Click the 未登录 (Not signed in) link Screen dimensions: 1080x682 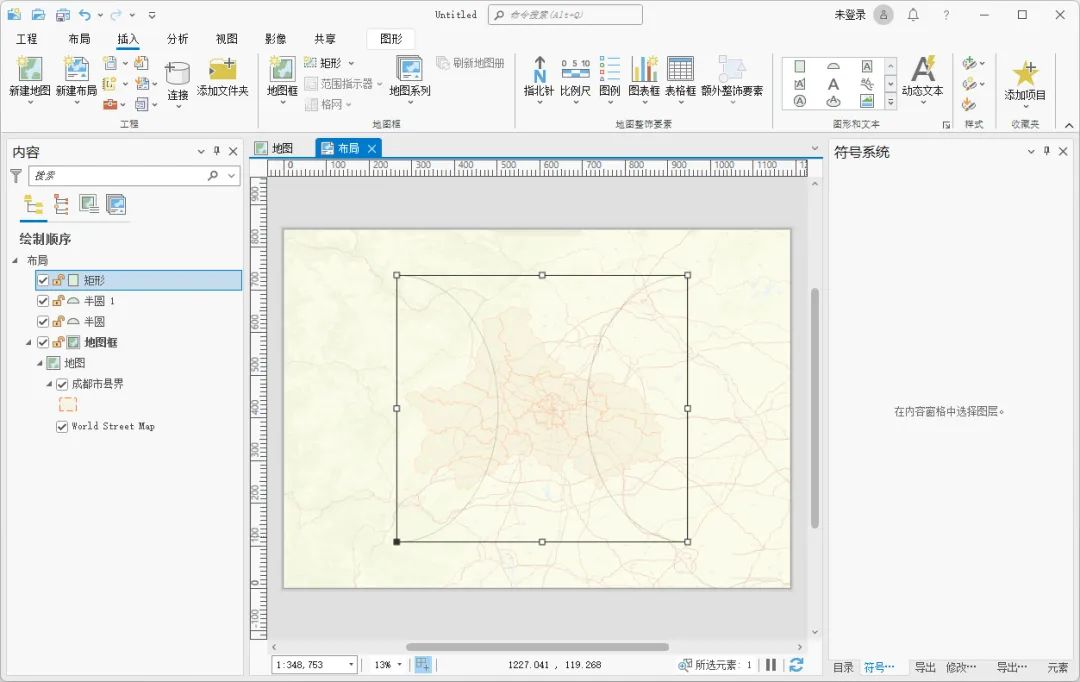pyautogui.click(x=850, y=14)
